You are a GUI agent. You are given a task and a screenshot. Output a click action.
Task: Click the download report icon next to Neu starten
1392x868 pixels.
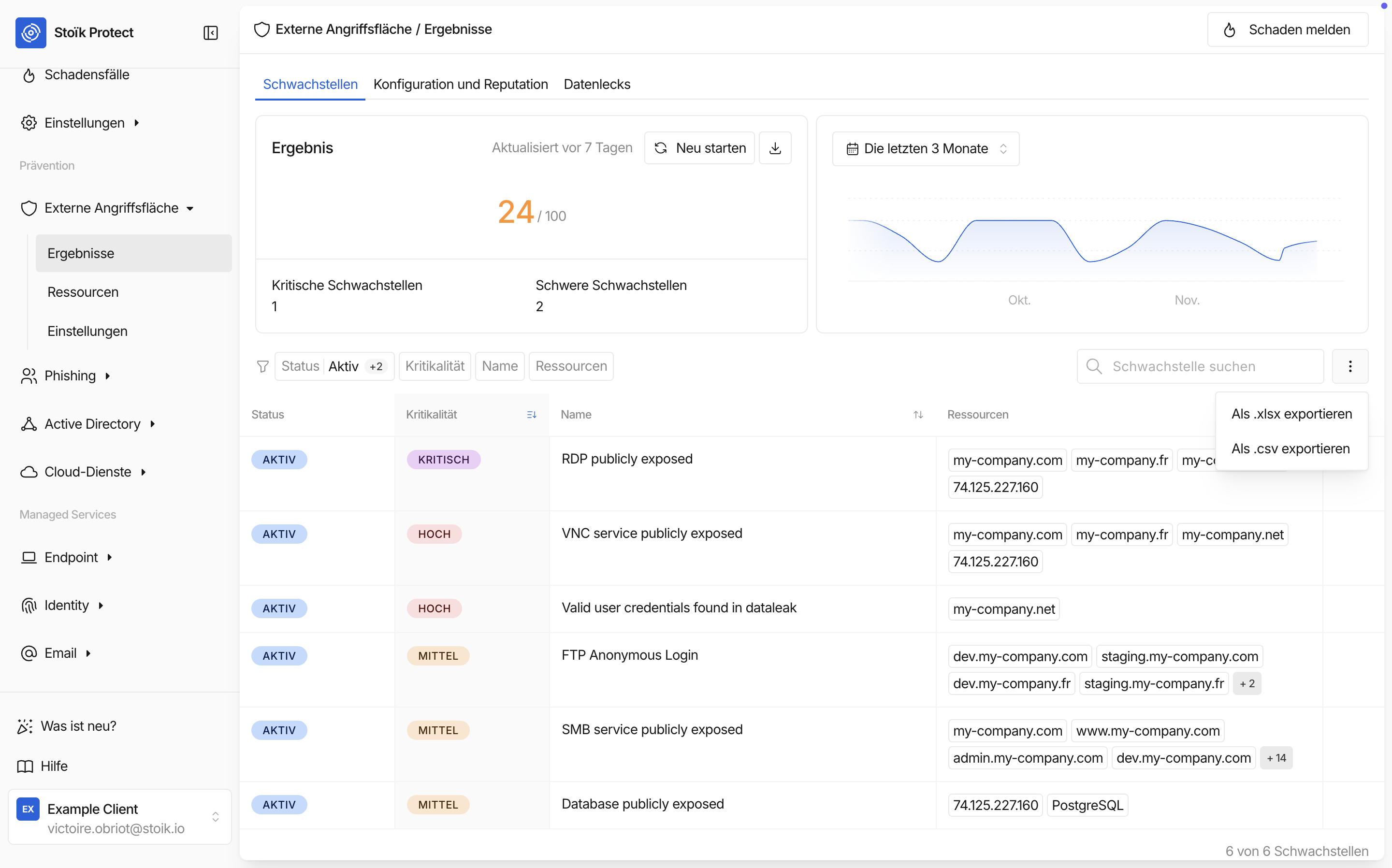(x=775, y=148)
